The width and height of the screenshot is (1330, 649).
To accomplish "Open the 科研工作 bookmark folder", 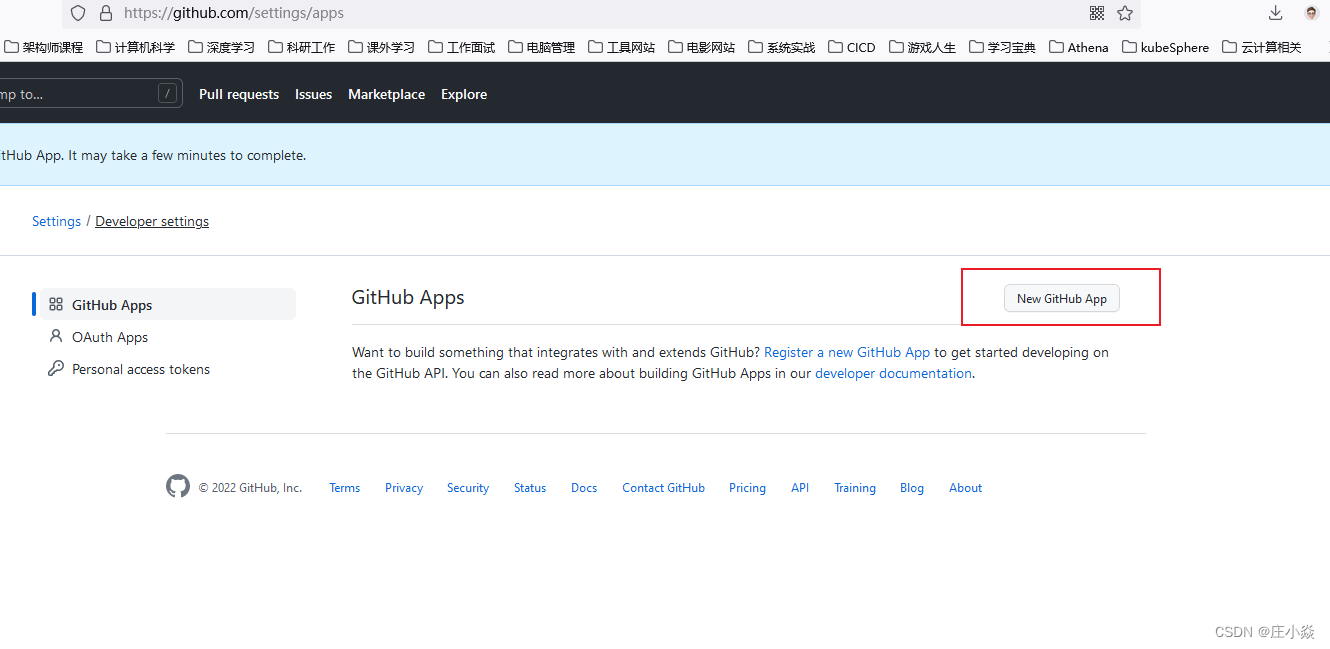I will pos(301,47).
